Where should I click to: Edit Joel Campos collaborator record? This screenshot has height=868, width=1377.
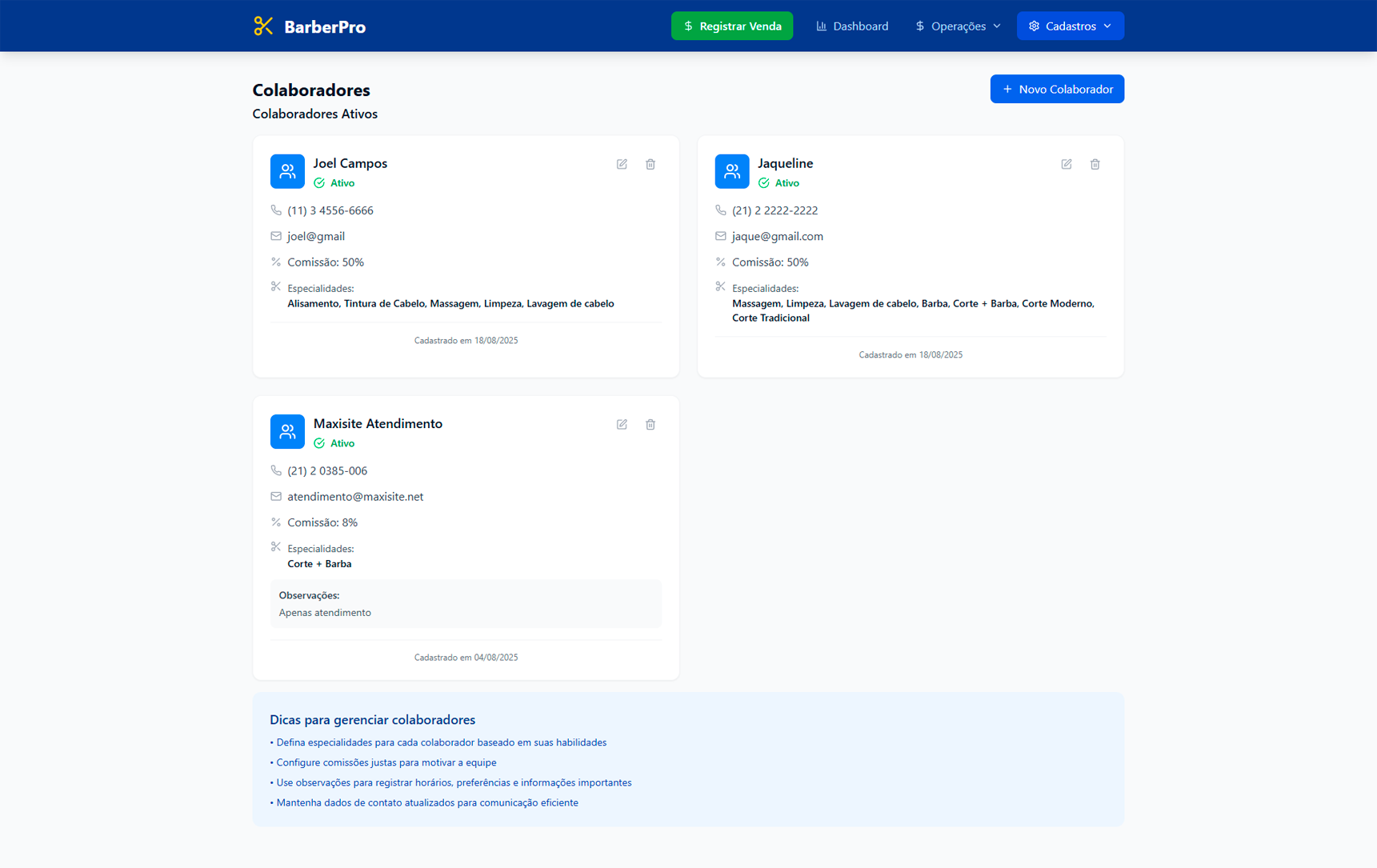[622, 164]
